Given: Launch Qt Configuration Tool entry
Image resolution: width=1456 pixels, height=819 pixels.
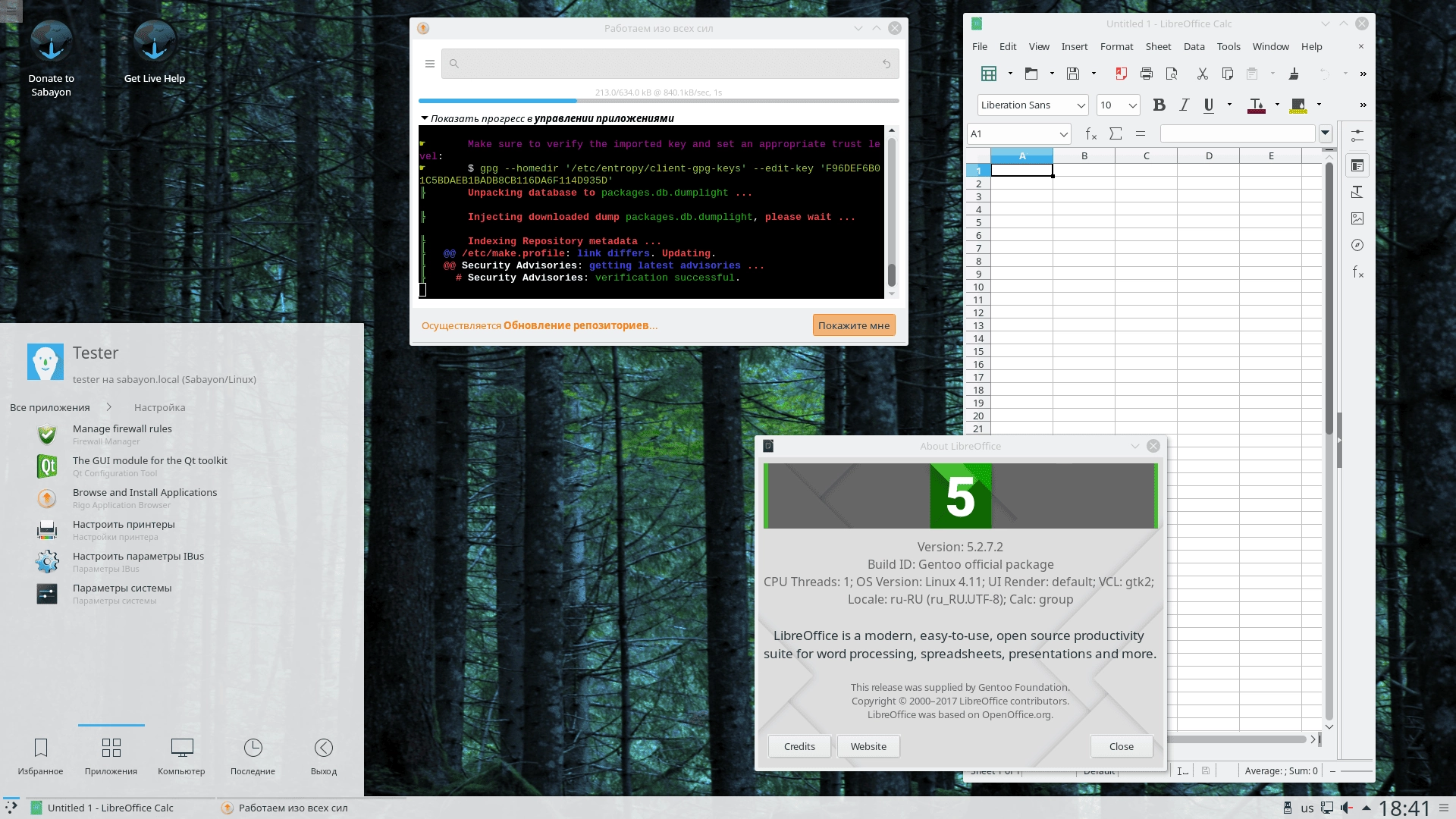Looking at the screenshot, I should pyautogui.click(x=182, y=466).
